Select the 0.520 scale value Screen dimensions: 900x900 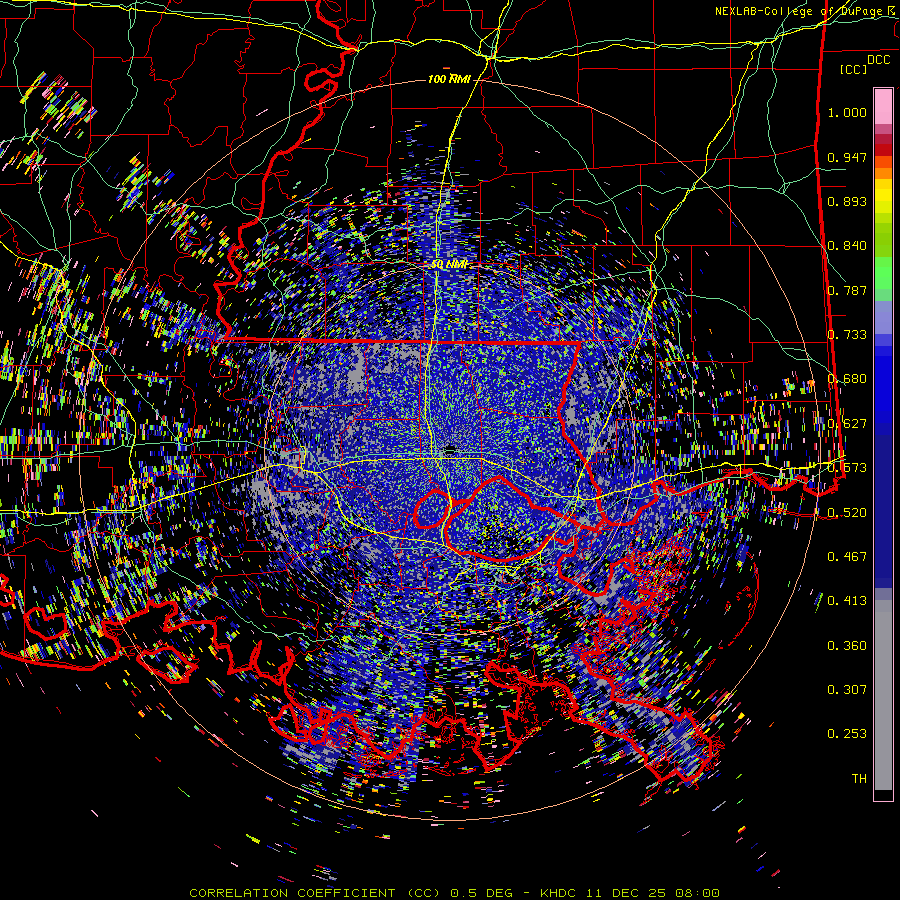(847, 512)
